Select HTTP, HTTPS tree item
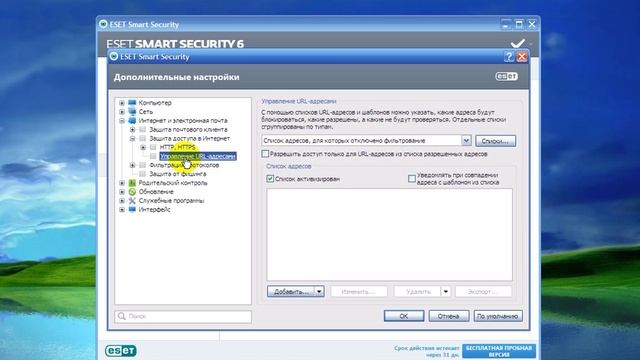The width and height of the screenshot is (640, 360). 178,147
